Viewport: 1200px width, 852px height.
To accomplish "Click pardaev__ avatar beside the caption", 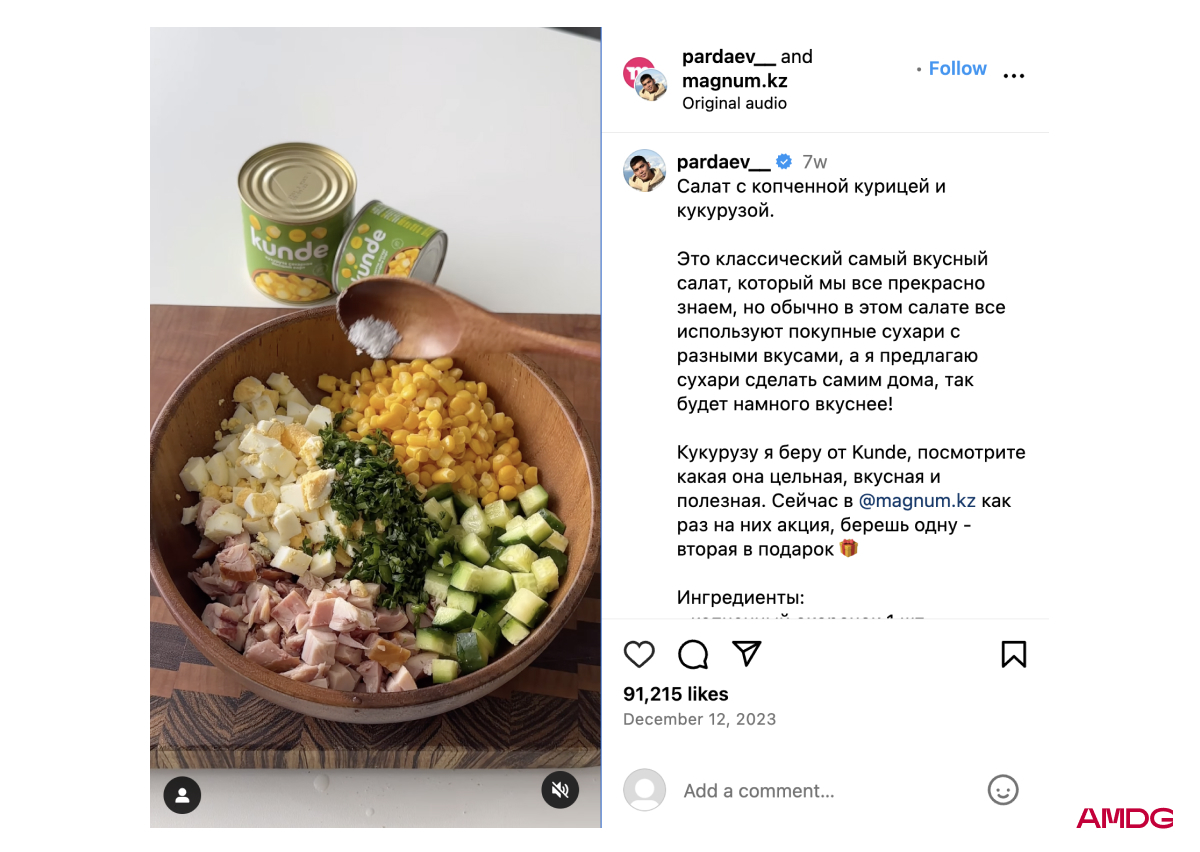I will tap(645, 170).
